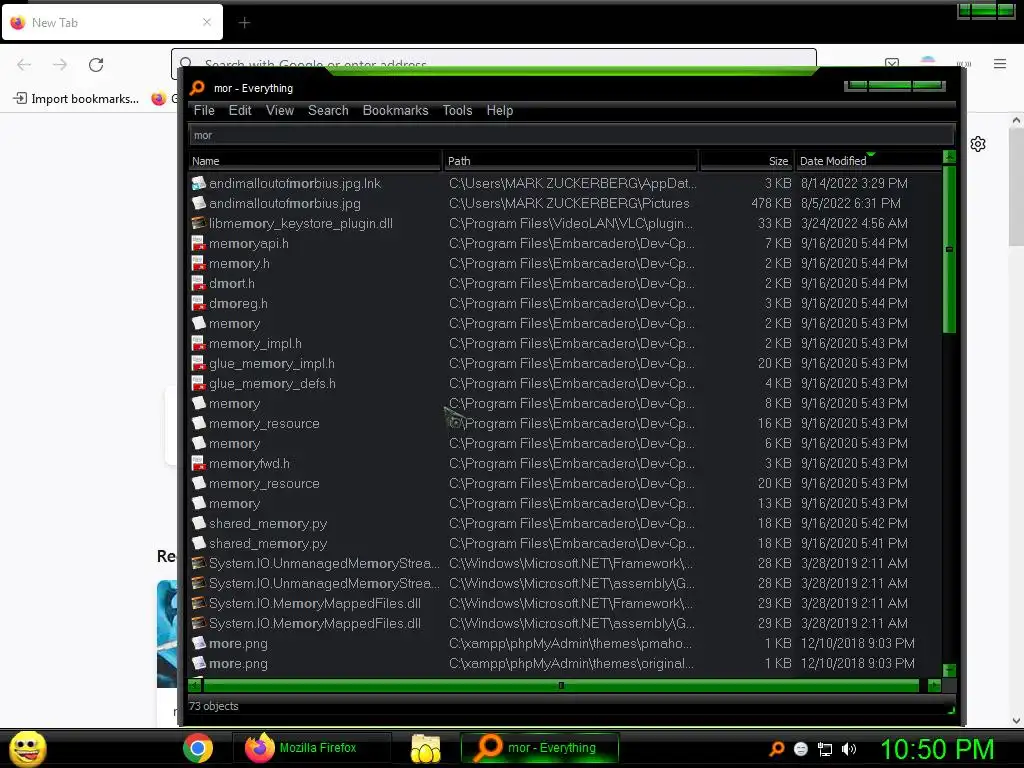
Task: Go forward in Firefox
Action: [60, 65]
